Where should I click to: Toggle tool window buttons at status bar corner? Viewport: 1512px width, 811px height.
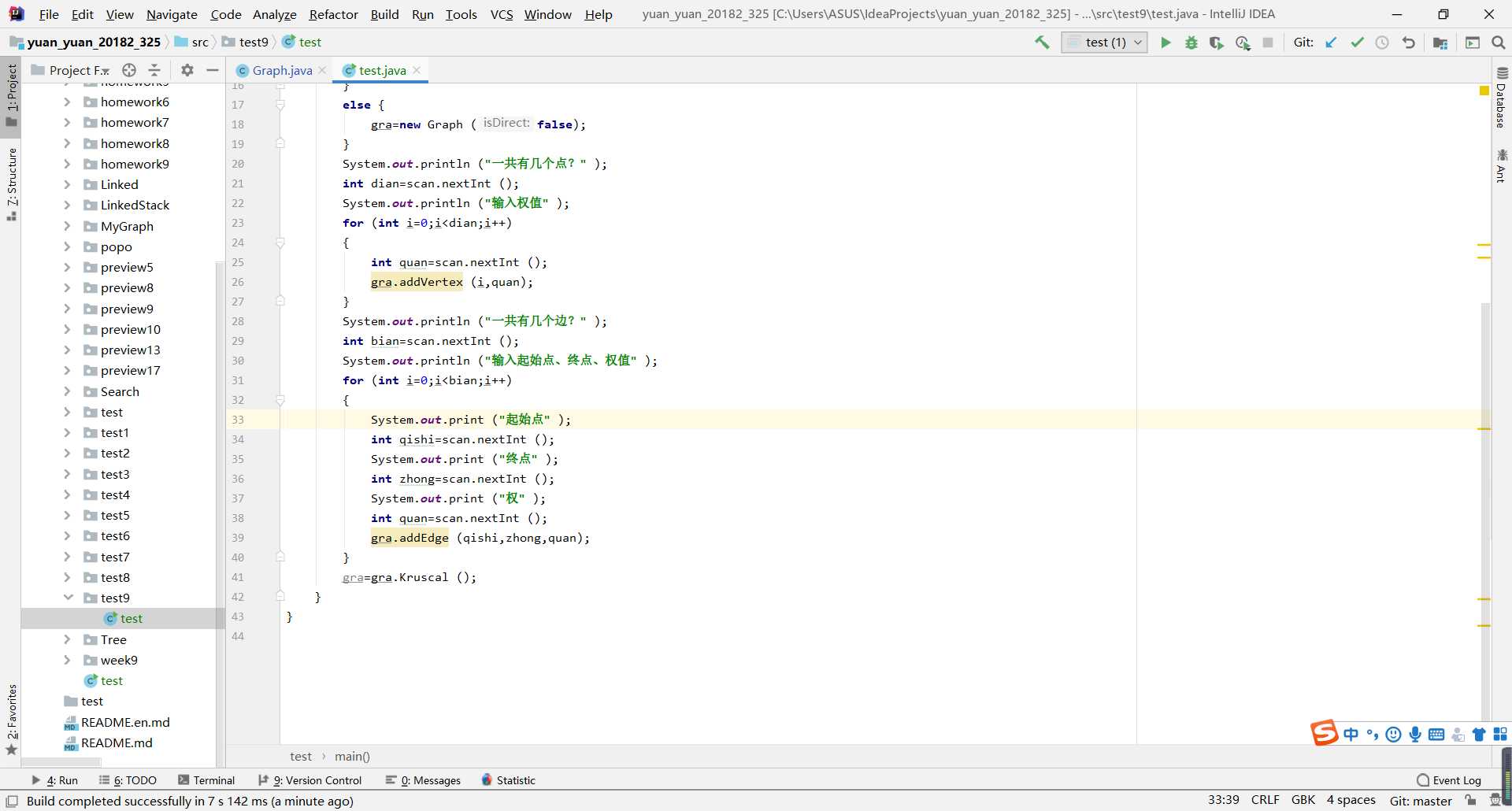point(12,801)
